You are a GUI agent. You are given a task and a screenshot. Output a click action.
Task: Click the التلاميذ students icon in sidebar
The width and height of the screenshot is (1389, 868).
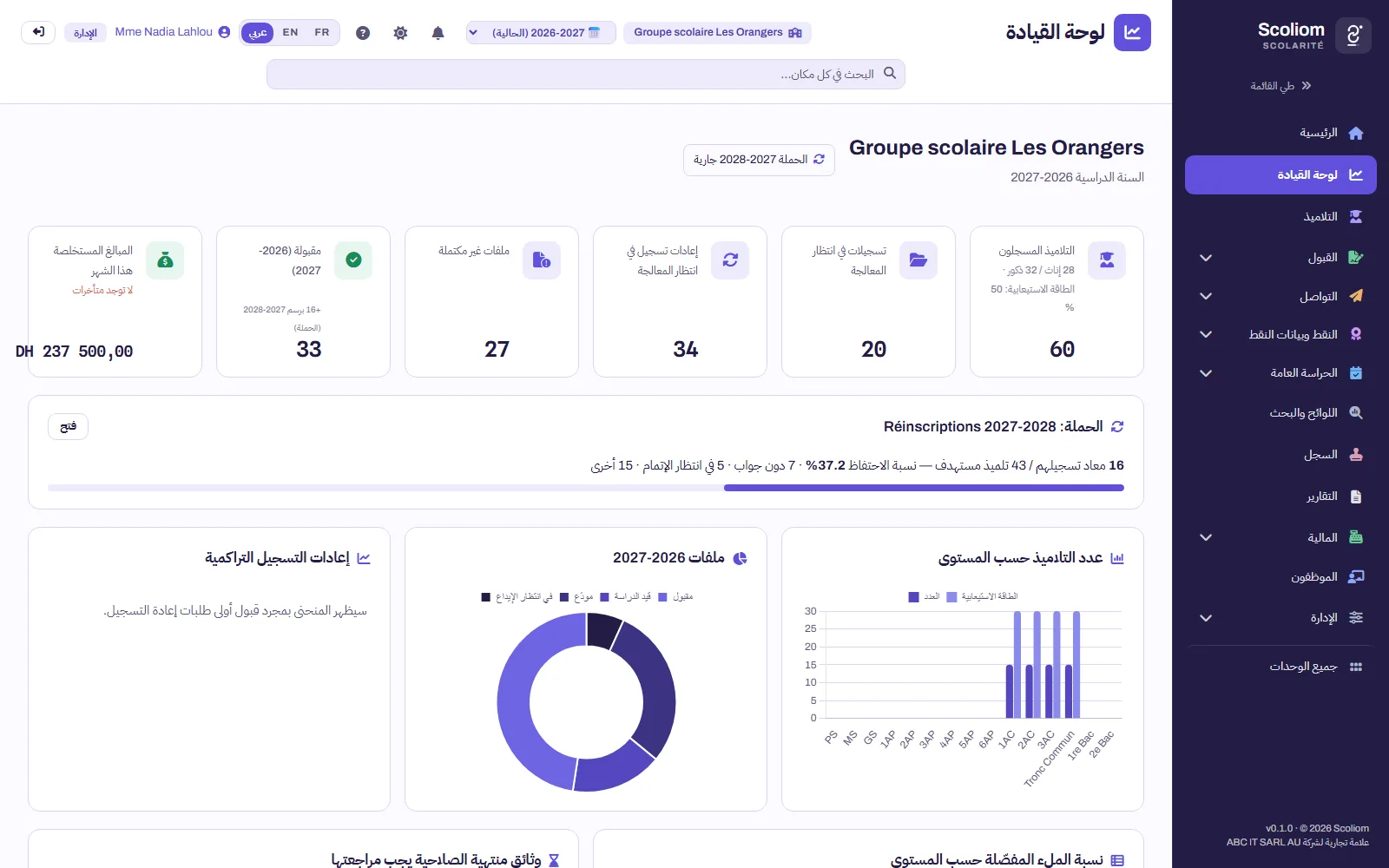pos(1356,216)
